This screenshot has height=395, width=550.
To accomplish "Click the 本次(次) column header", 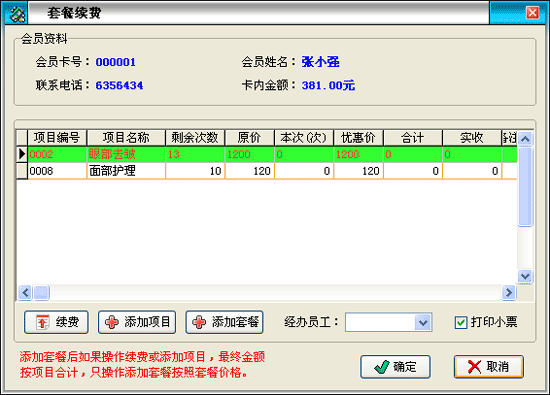I will click(x=304, y=138).
